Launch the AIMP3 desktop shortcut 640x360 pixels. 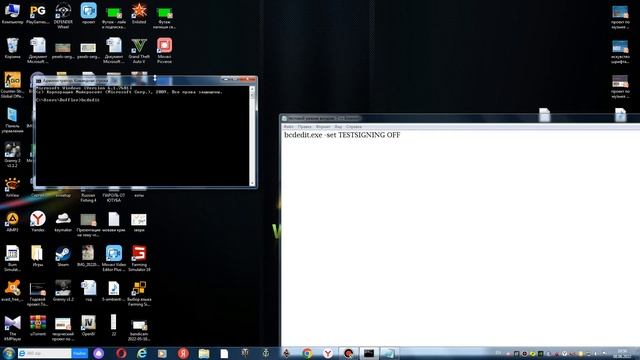coord(12,222)
